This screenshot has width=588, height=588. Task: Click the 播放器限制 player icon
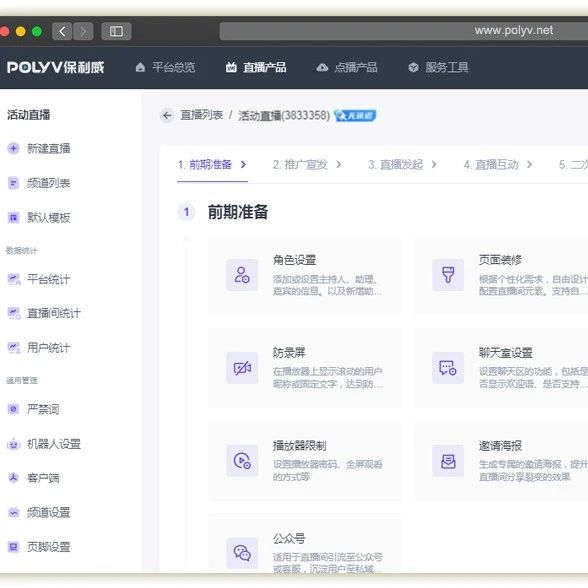[x=242, y=461]
